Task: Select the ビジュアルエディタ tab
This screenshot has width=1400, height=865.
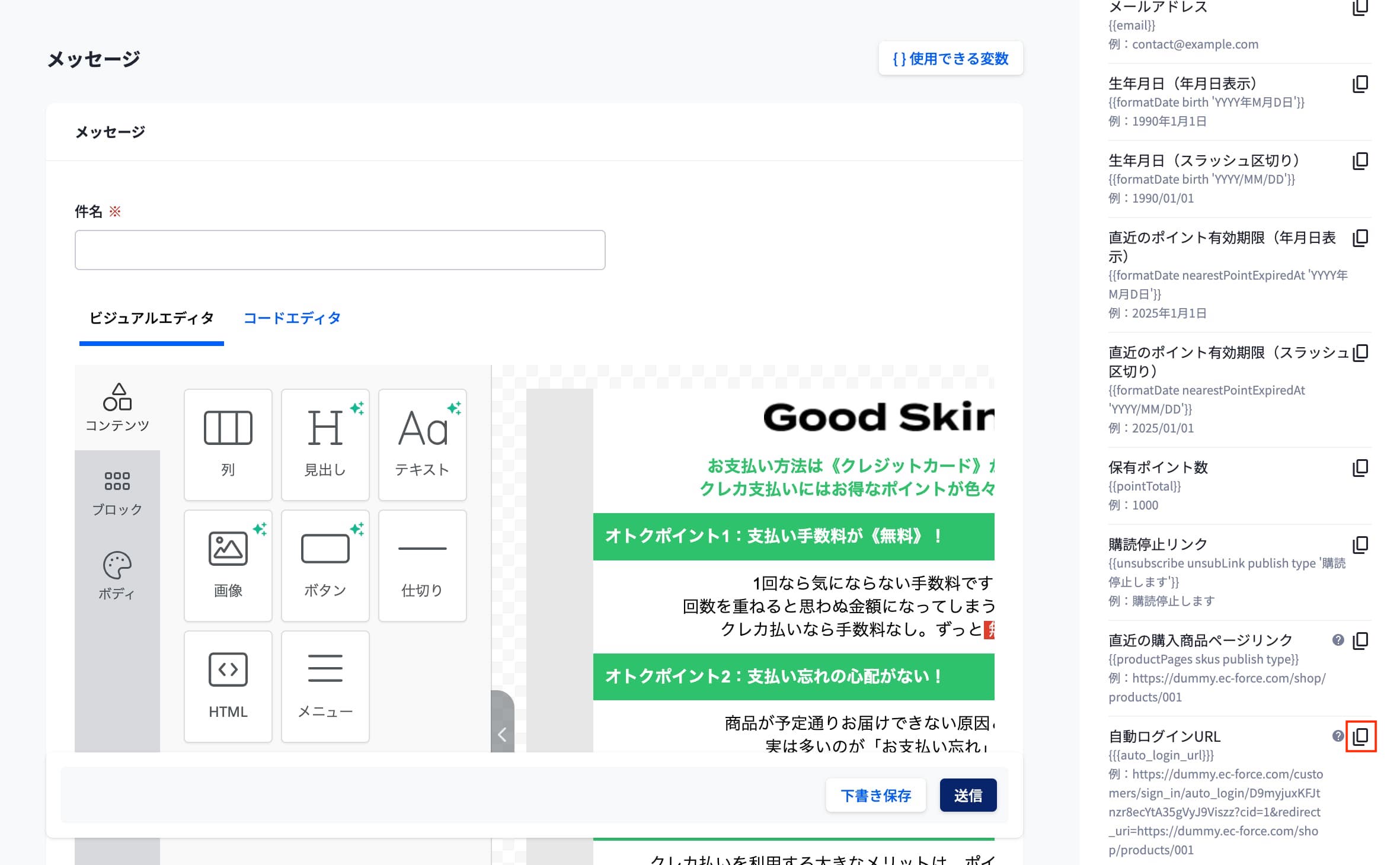Action: point(151,318)
